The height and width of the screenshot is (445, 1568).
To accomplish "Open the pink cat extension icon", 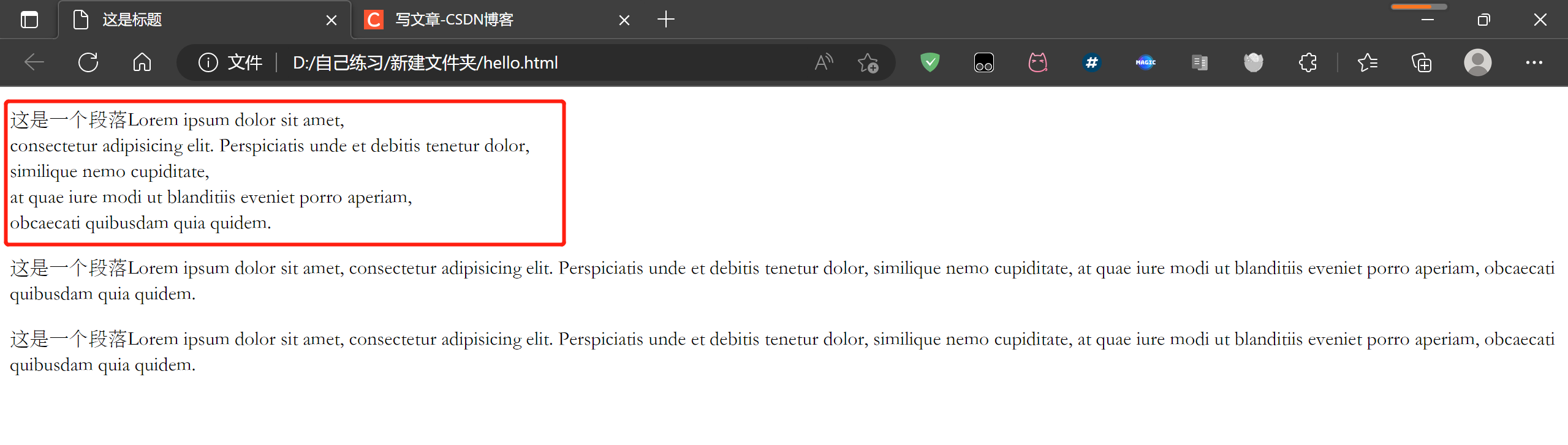I will click(x=1038, y=62).
